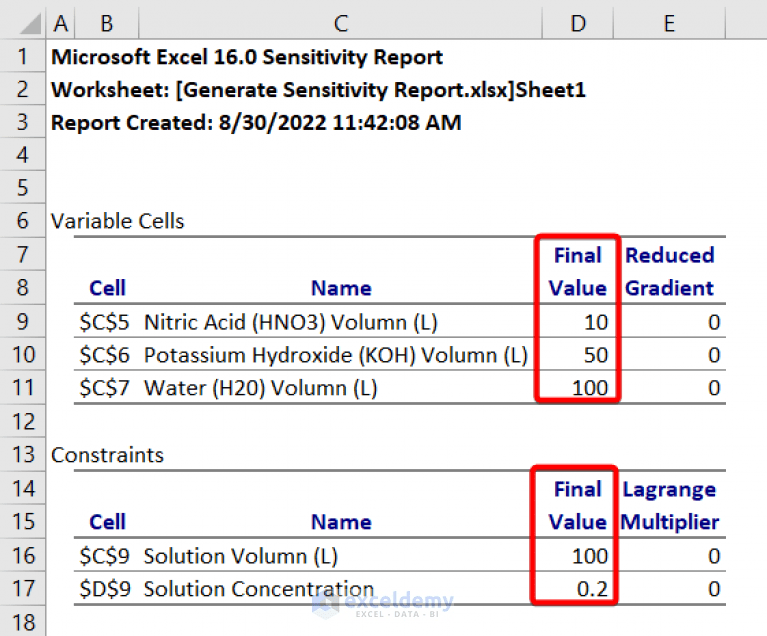
Task: Click final value '100' for Solution Volumn
Action: coord(590,556)
